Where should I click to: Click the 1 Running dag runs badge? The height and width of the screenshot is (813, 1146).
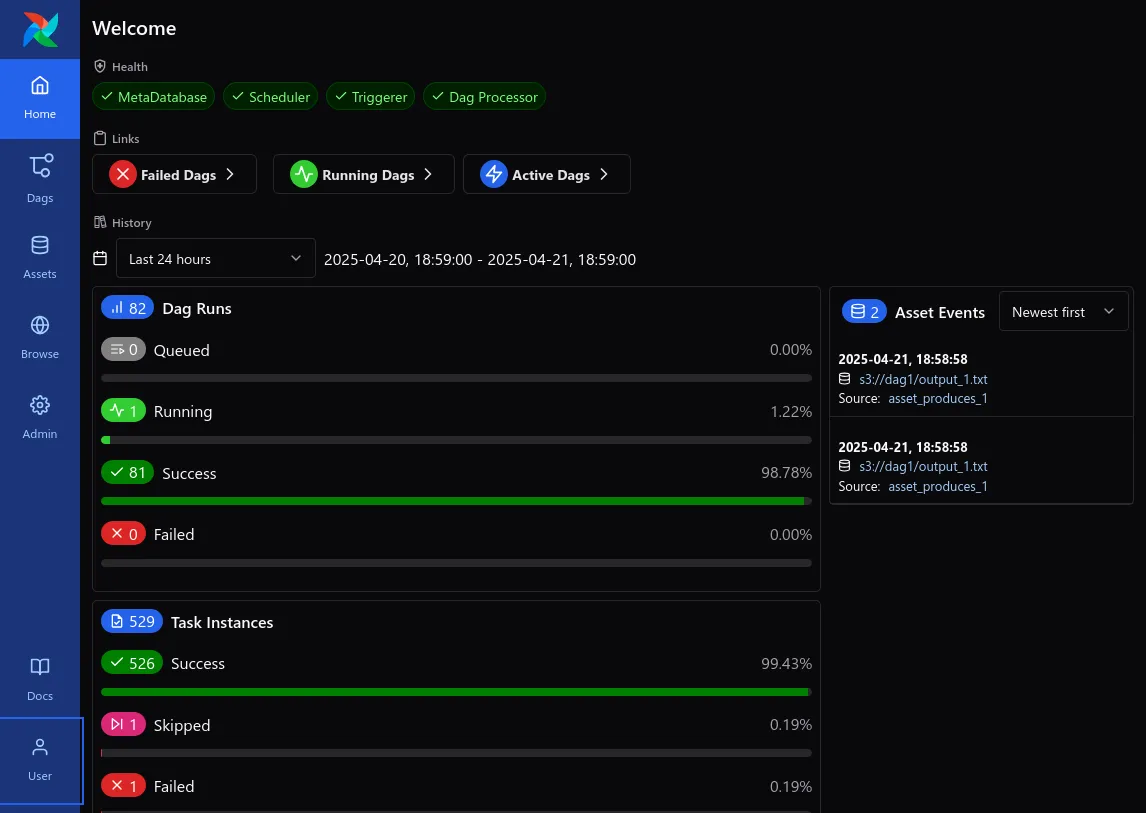click(x=123, y=411)
